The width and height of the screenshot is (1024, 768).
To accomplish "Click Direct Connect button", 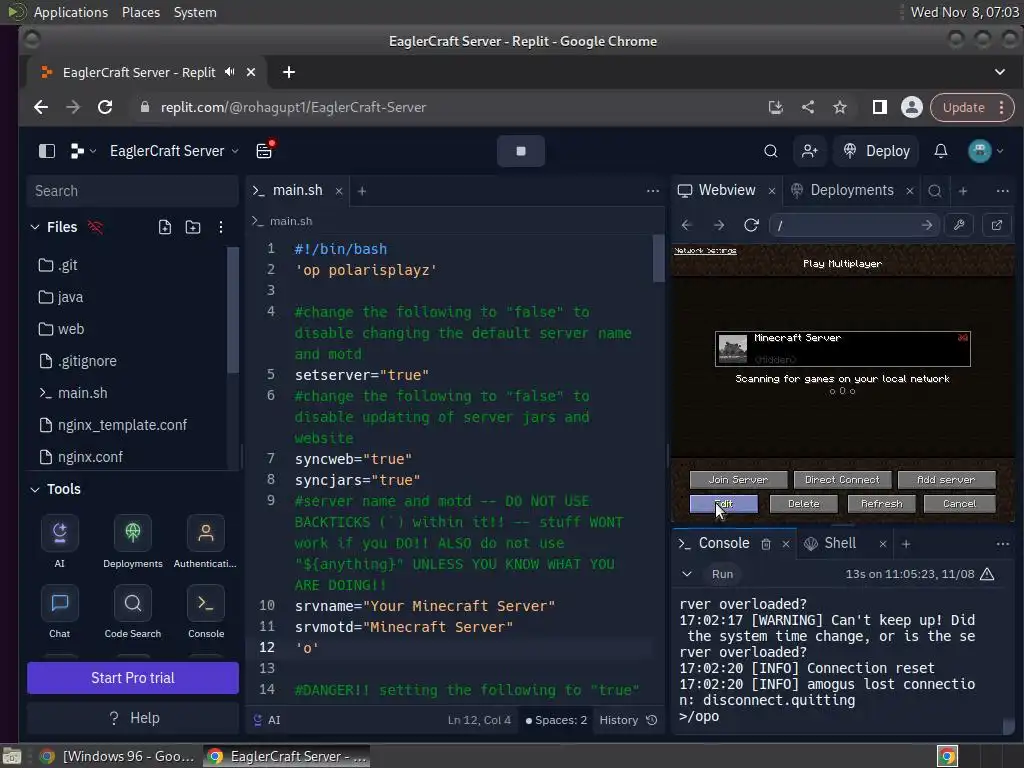I will pos(842,480).
